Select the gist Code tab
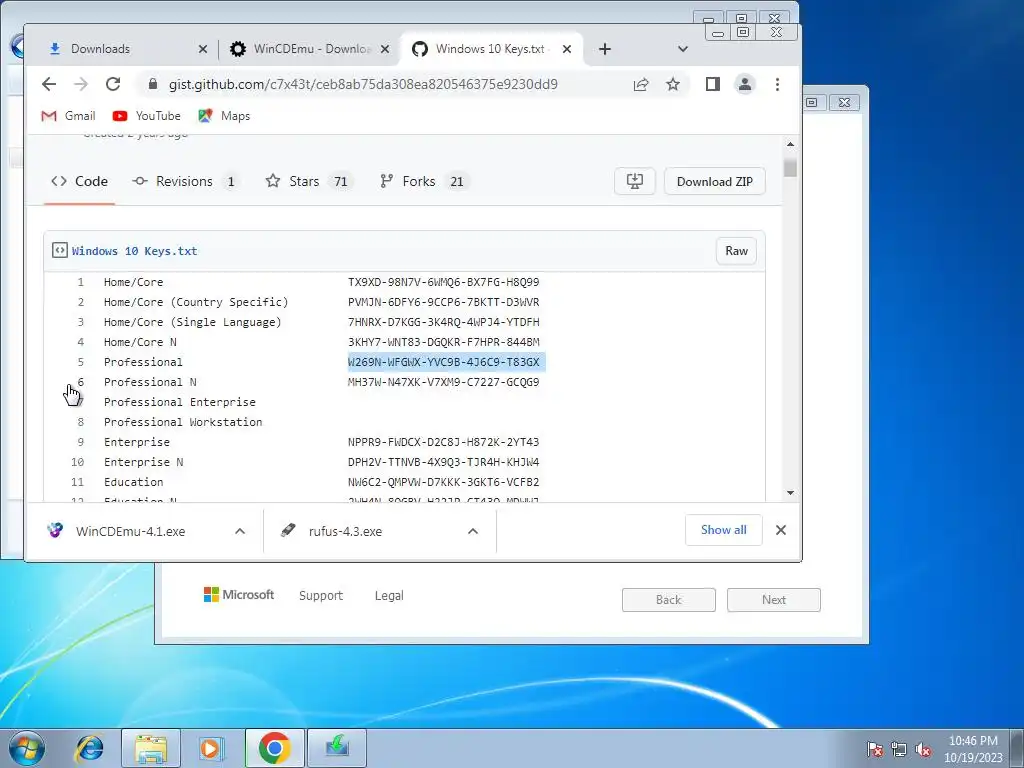Screen dimensions: 1024x768 click(79, 182)
